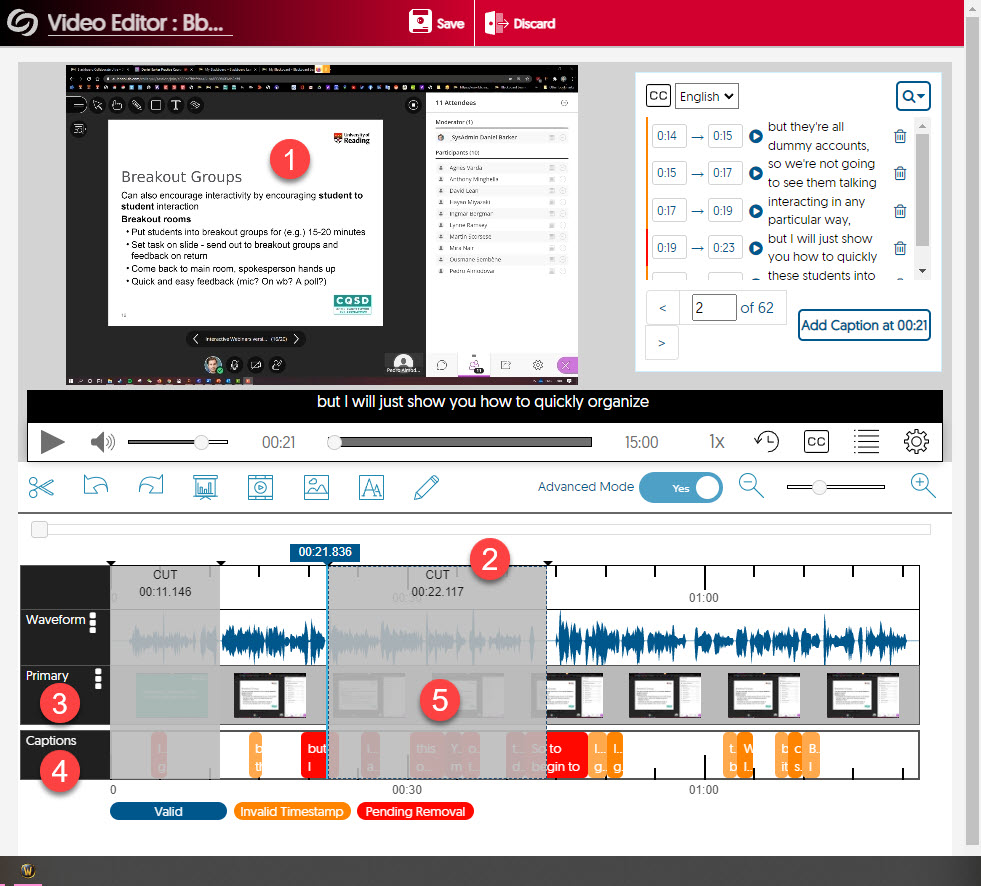The height and width of the screenshot is (886, 981).
Task: Click Add Caption at 00:21 button
Action: (864, 325)
